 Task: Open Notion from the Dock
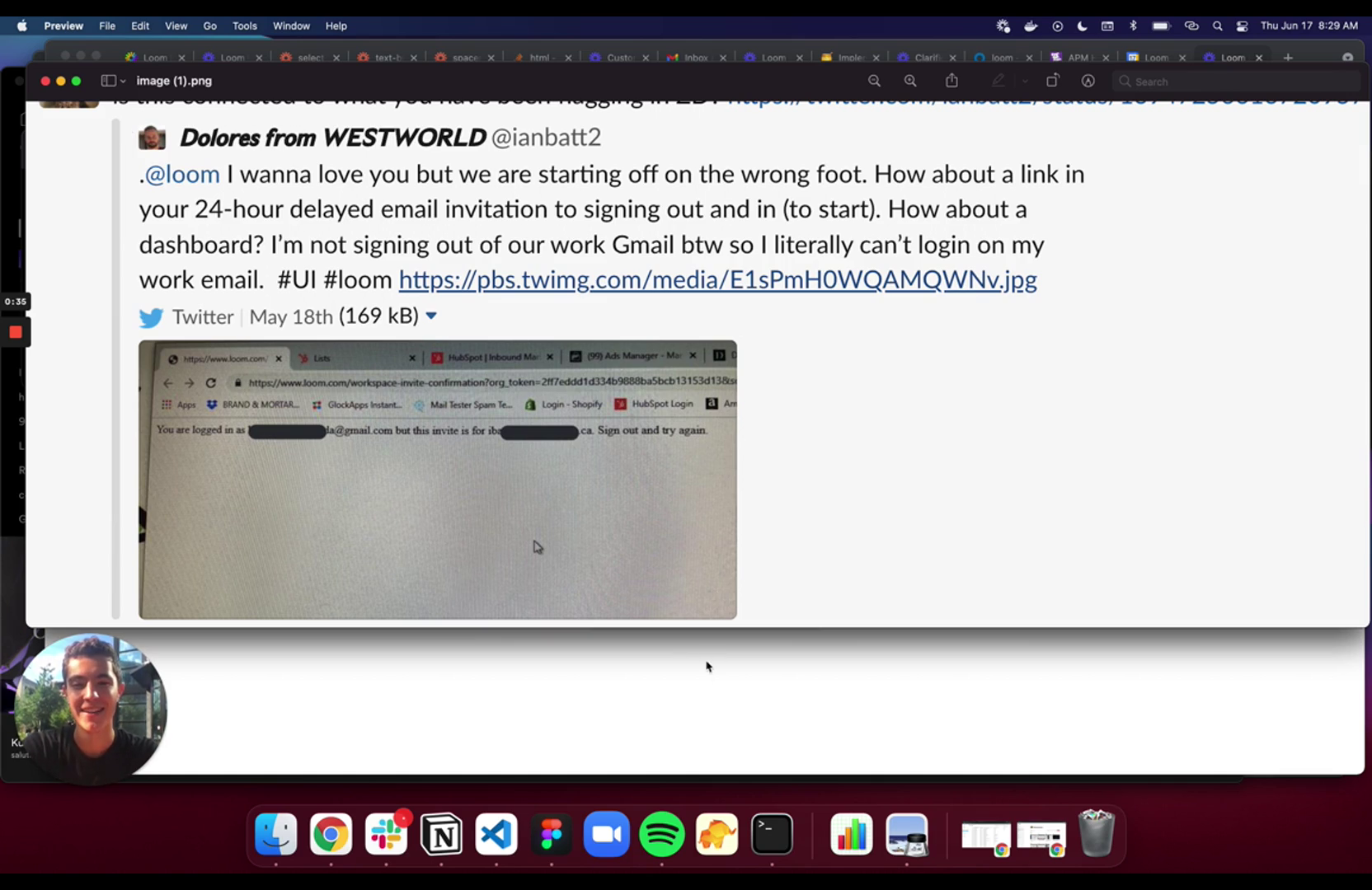tap(441, 835)
